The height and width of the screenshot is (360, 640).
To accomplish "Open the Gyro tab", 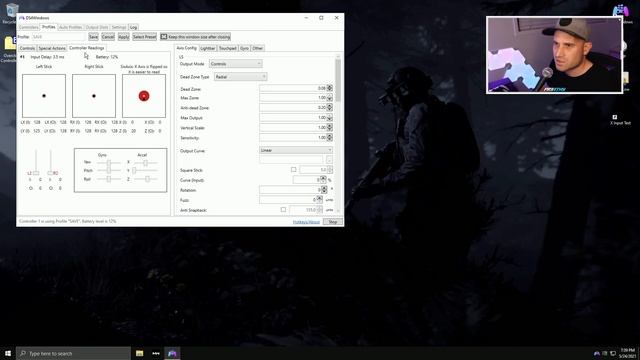I will [244, 48].
